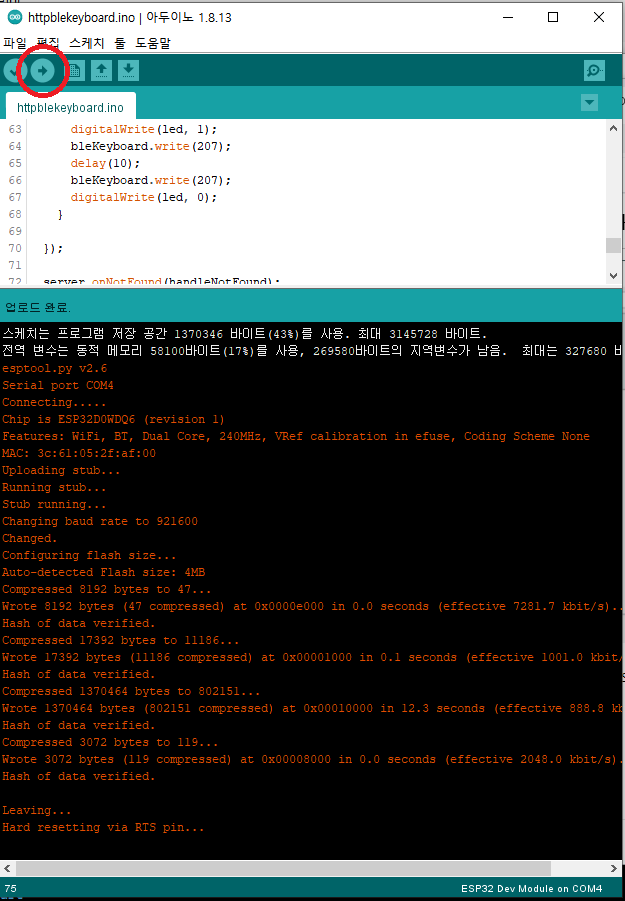Click line 63 digitalWrite(led, 1) code
This screenshot has width=625, height=901.
(x=144, y=129)
